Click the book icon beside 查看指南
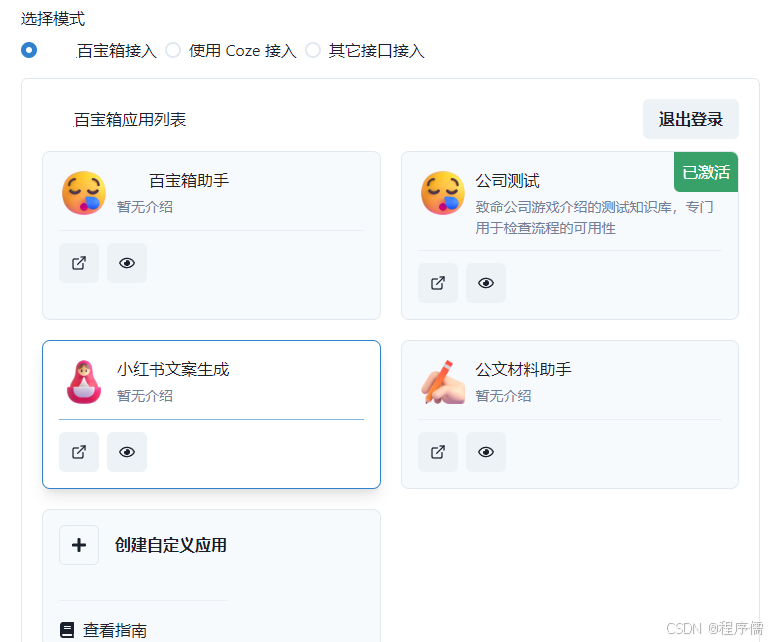Screen dimensions: 770x642 (67, 630)
